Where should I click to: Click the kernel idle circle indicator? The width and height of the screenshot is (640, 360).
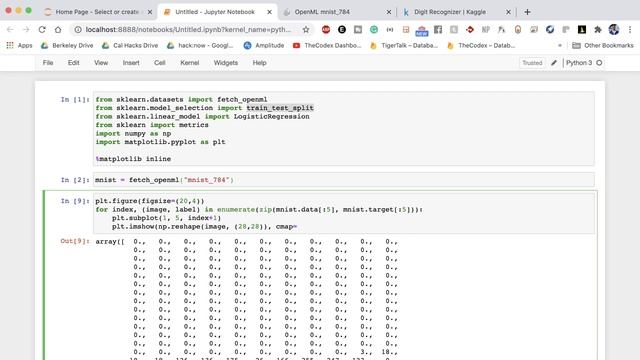[x=599, y=63]
